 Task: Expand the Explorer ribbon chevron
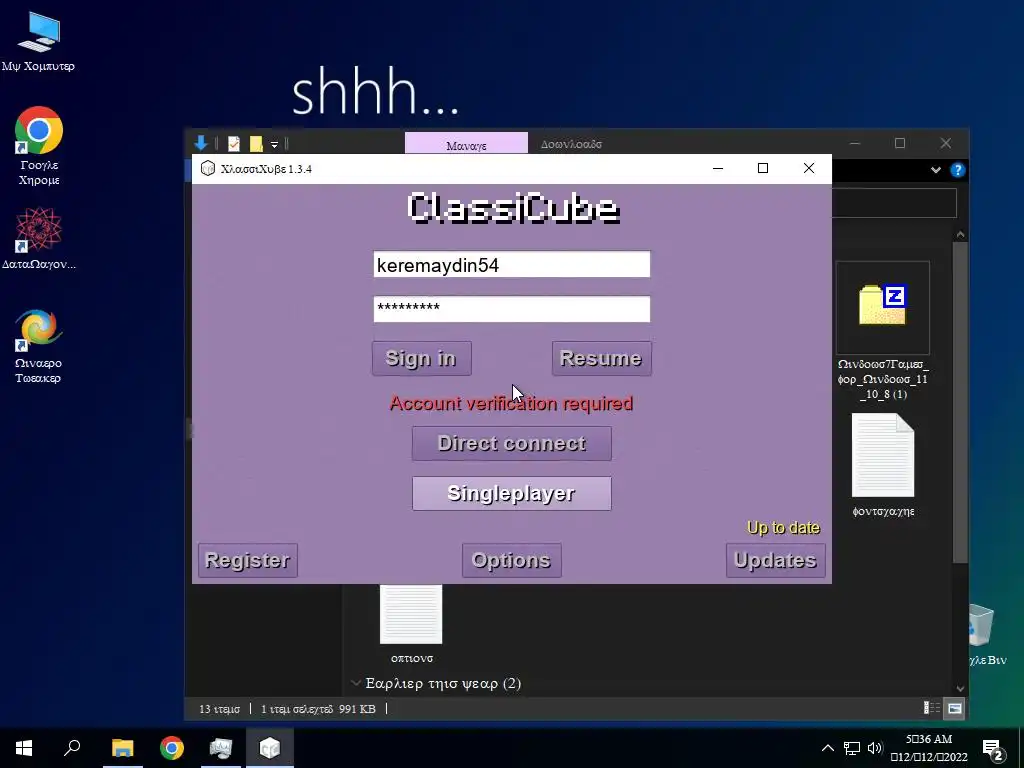click(936, 170)
